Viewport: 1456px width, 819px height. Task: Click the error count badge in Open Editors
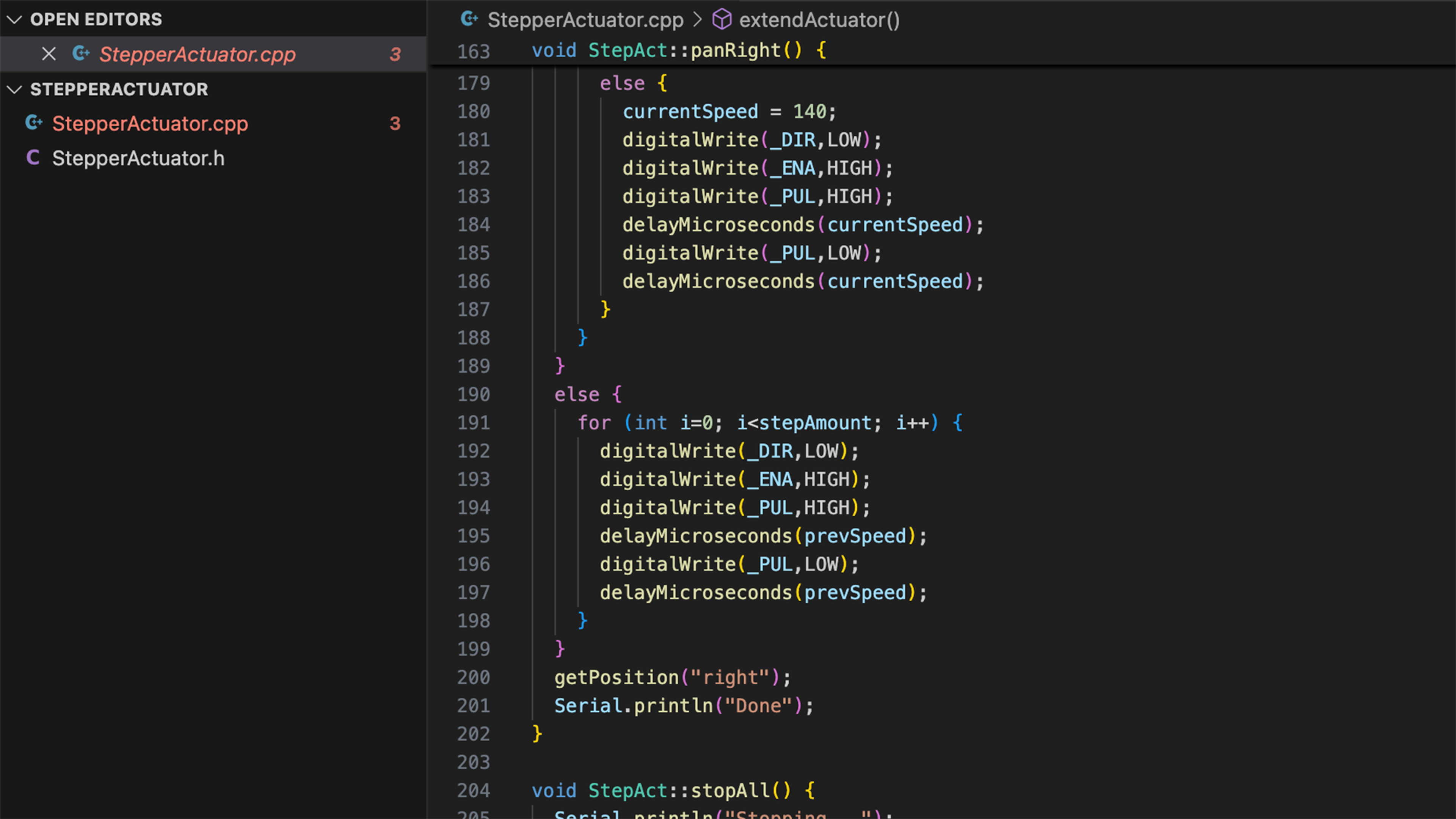pos(395,54)
